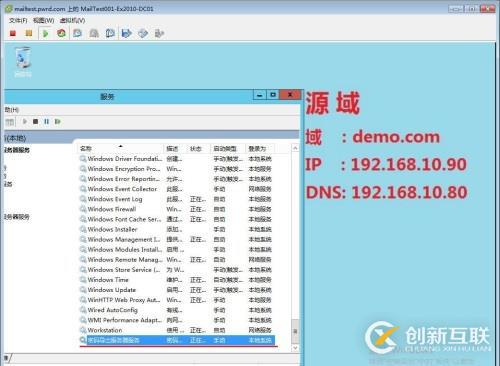
Task: Select WinHTTP Web Proxy Aut... service row
Action: click(176, 300)
